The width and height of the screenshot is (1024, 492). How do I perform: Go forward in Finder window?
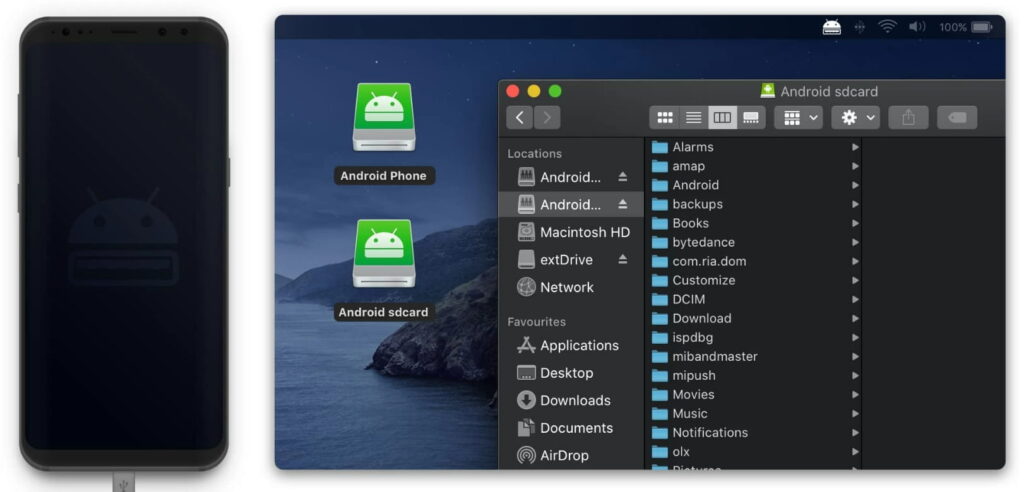pos(547,118)
